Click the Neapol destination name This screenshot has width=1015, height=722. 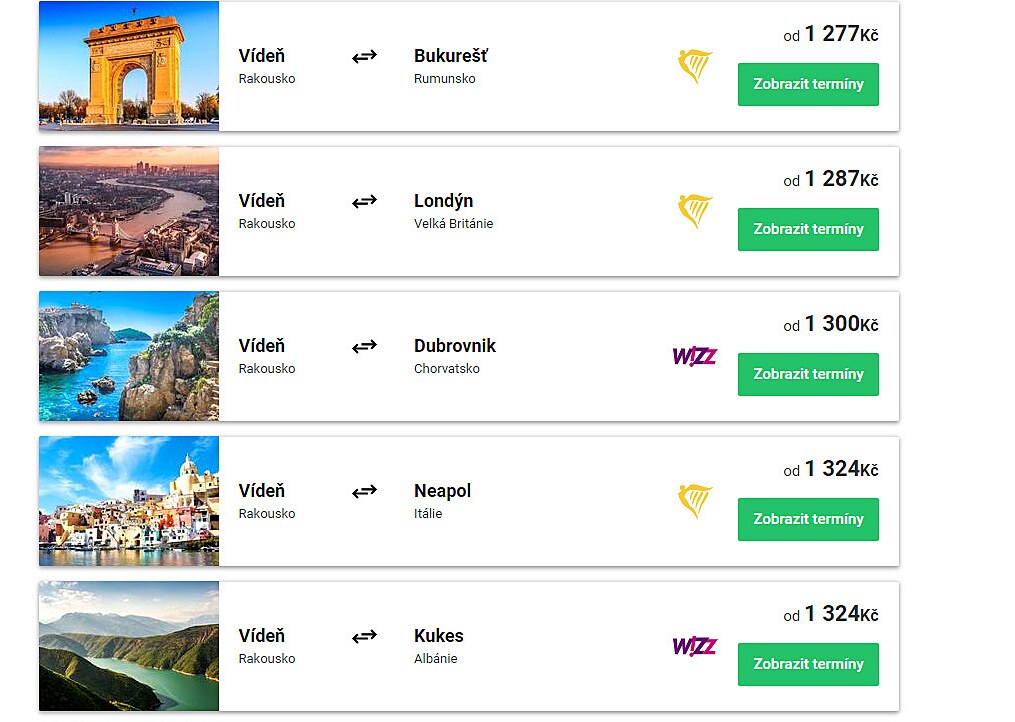[x=442, y=491]
